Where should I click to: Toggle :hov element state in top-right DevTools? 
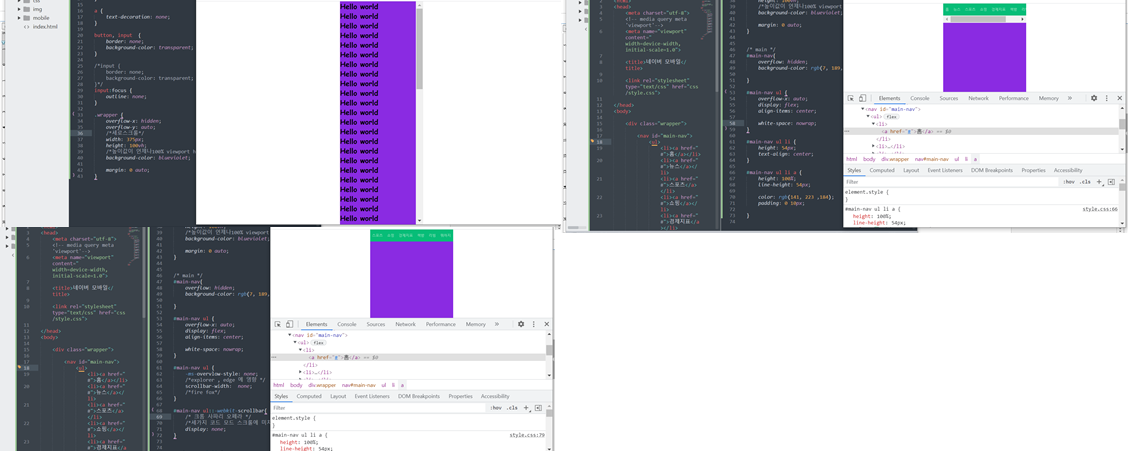click(x=1069, y=182)
